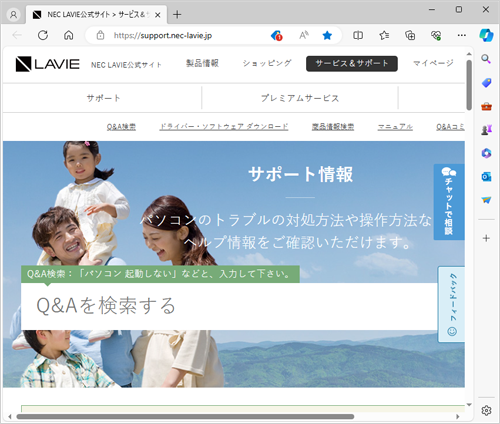Open the sidebar Microsoft 365 icon
Viewport: 500px width, 424px height.
click(486, 153)
